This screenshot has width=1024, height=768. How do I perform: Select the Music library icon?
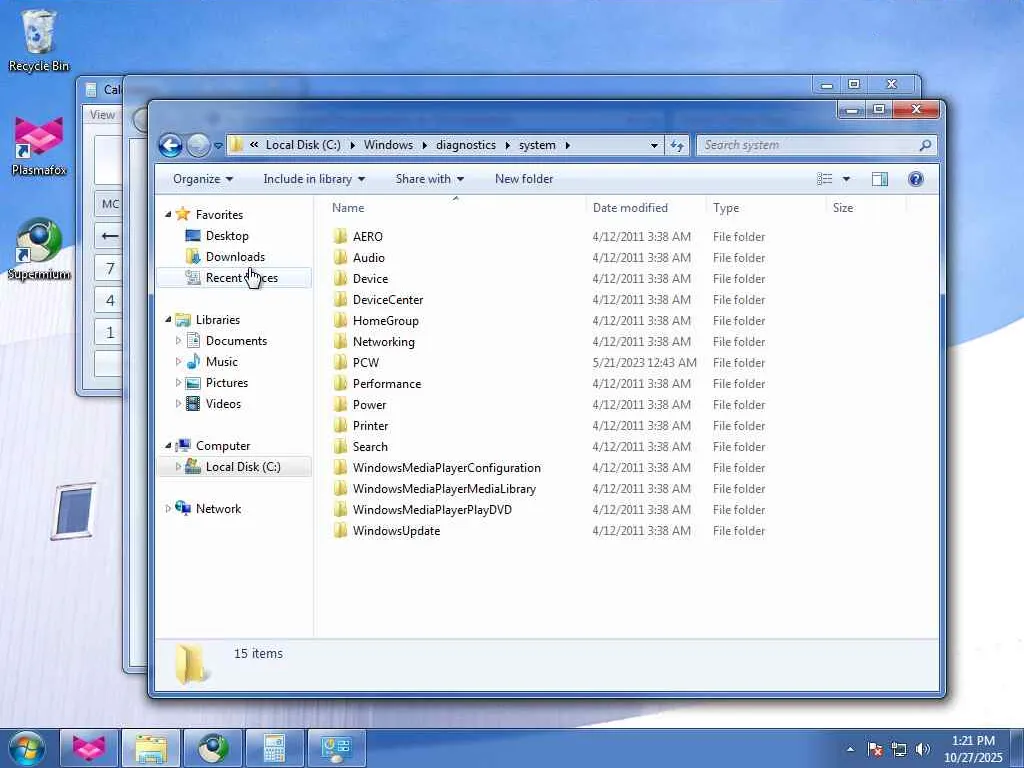coord(193,361)
